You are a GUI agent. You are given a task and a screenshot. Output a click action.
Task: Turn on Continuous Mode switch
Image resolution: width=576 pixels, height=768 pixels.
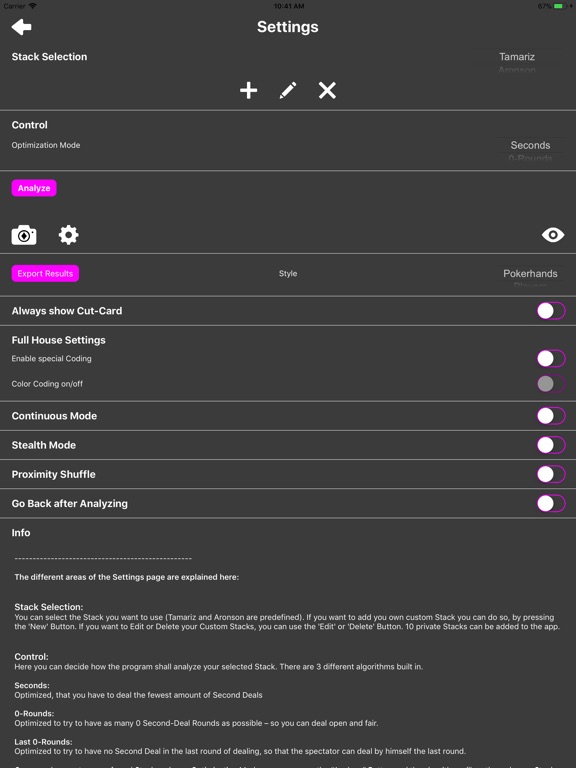coord(551,416)
